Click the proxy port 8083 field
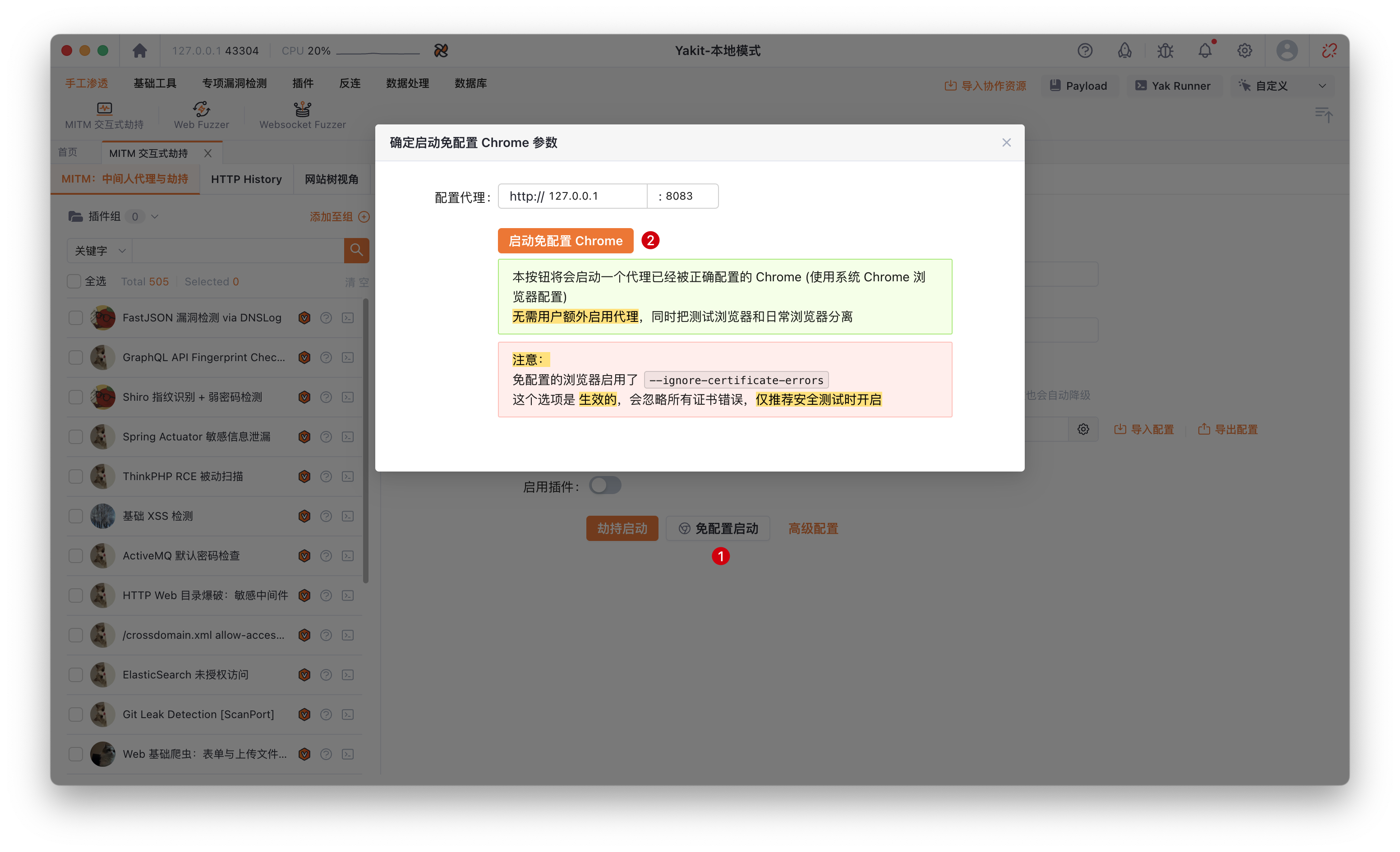Screen dimensions: 1400x852 (682, 196)
